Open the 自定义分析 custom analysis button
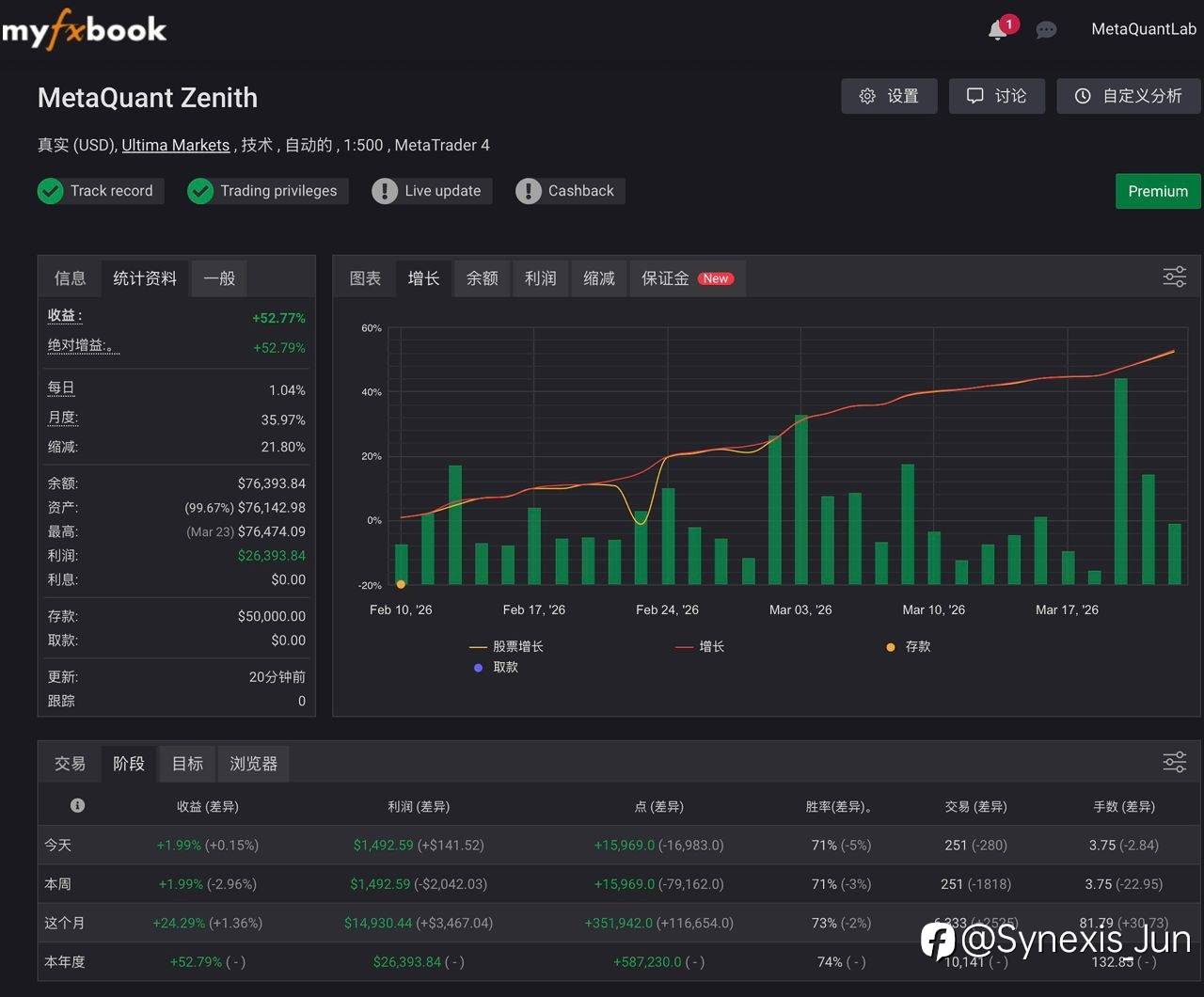Viewport: 1204px width, 997px height. tap(1129, 96)
